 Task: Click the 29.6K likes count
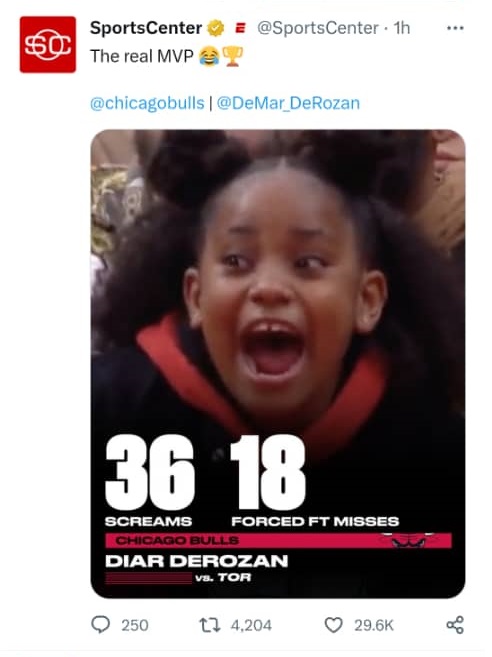(374, 625)
